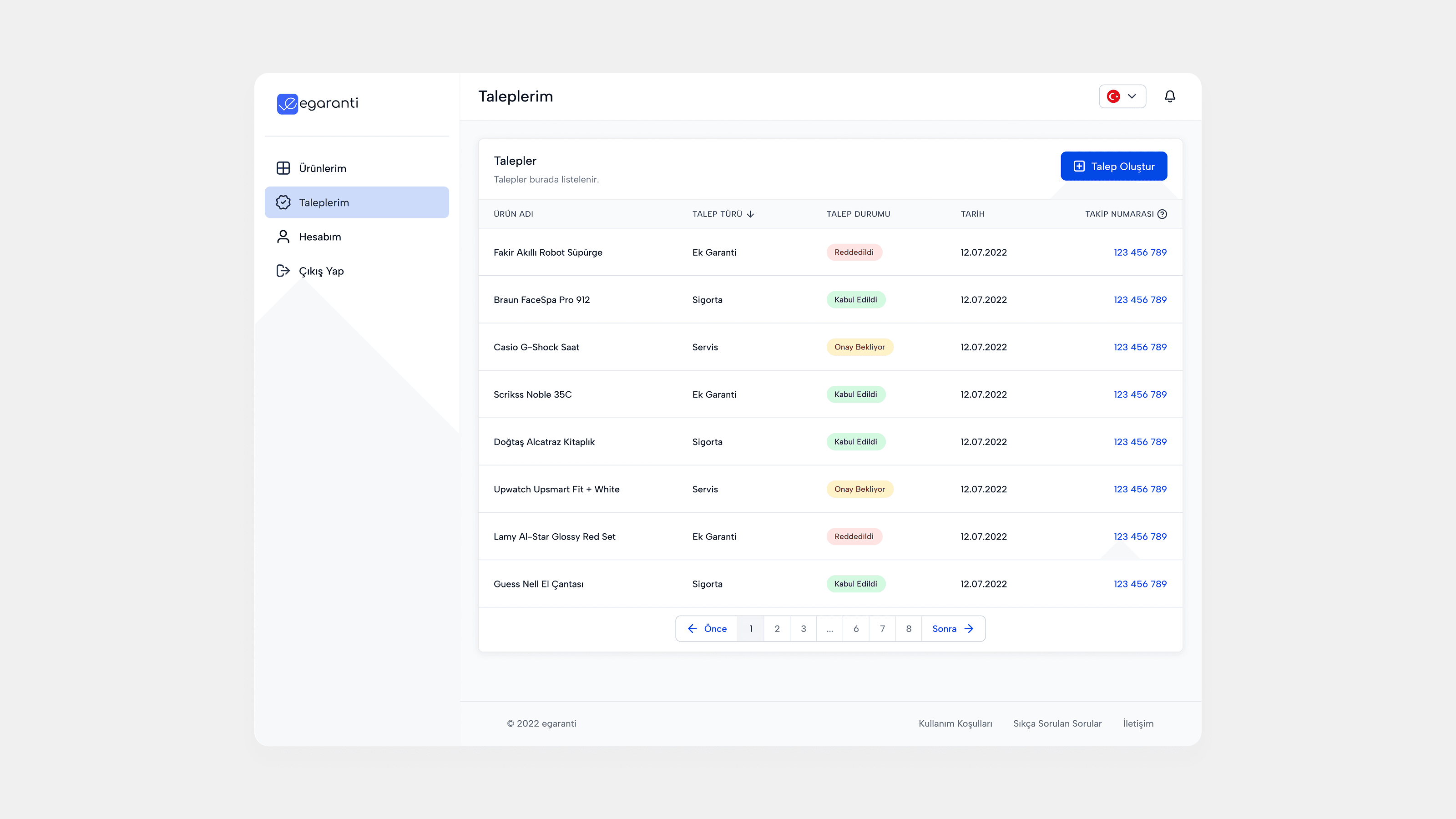The height and width of the screenshot is (819, 1456).
Task: Click the Takip Numarası help icon
Action: point(1162,214)
